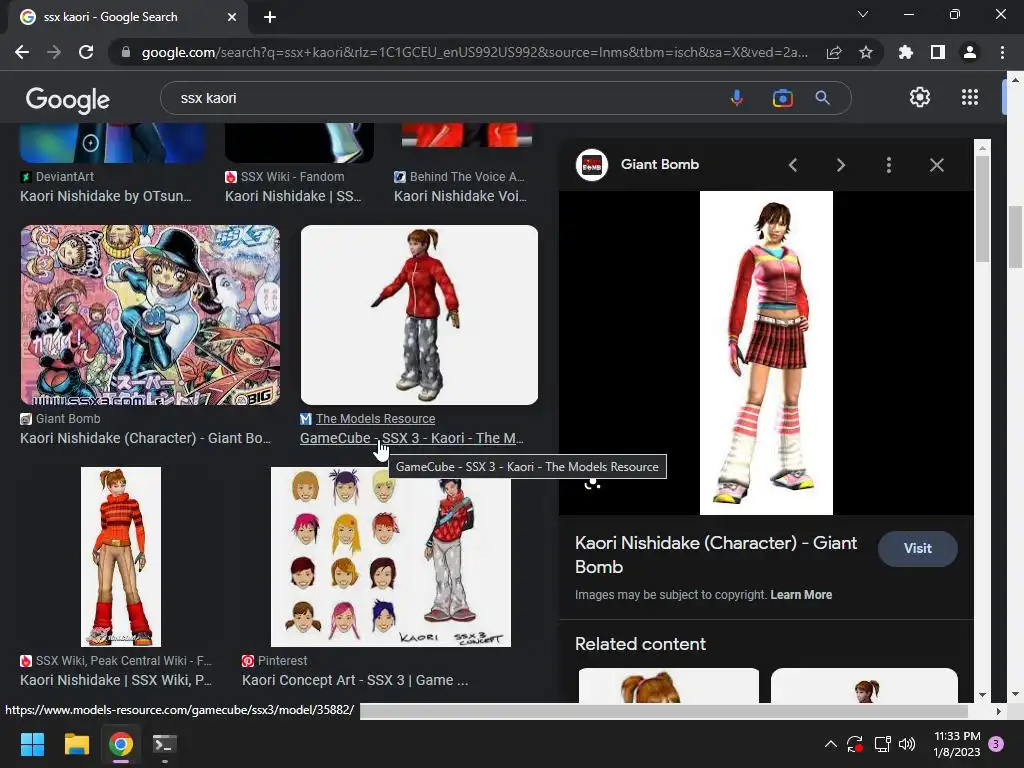The width and height of the screenshot is (1024, 768).
Task: Submit search with magnifier icon
Action: point(822,98)
